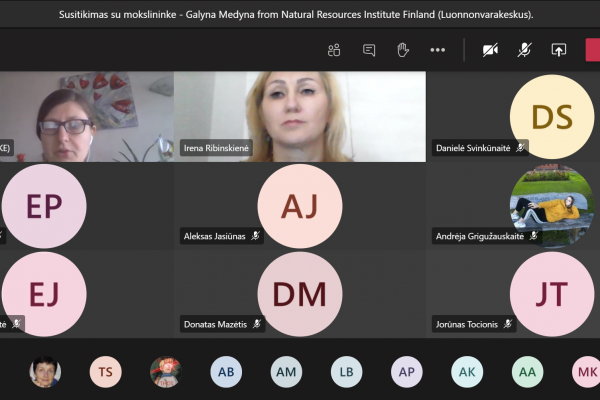Click the Andrėja Grigužauskaitė name label
This screenshot has height=400, width=600.
(480, 236)
